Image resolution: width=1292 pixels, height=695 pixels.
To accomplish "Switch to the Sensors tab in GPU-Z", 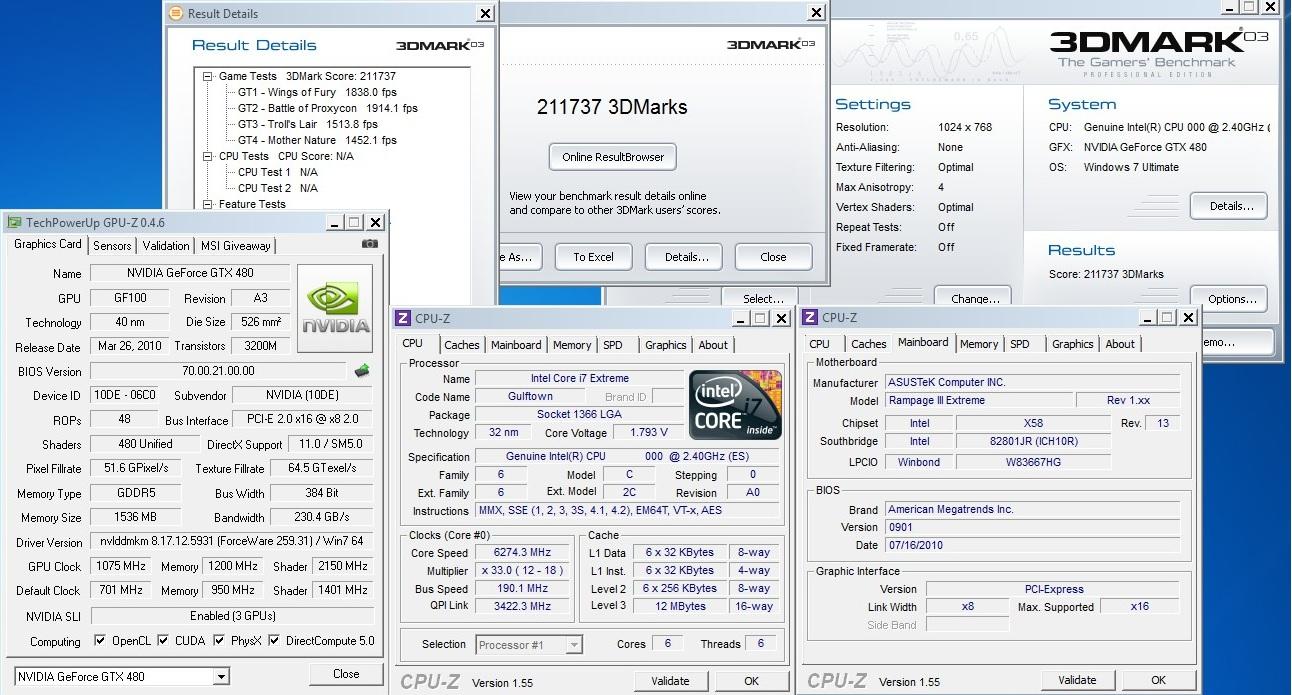I will [112, 246].
